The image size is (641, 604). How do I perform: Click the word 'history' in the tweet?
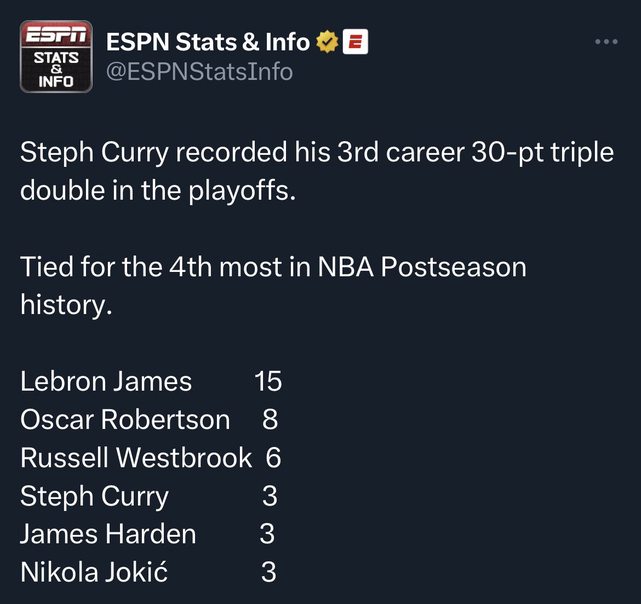64,305
